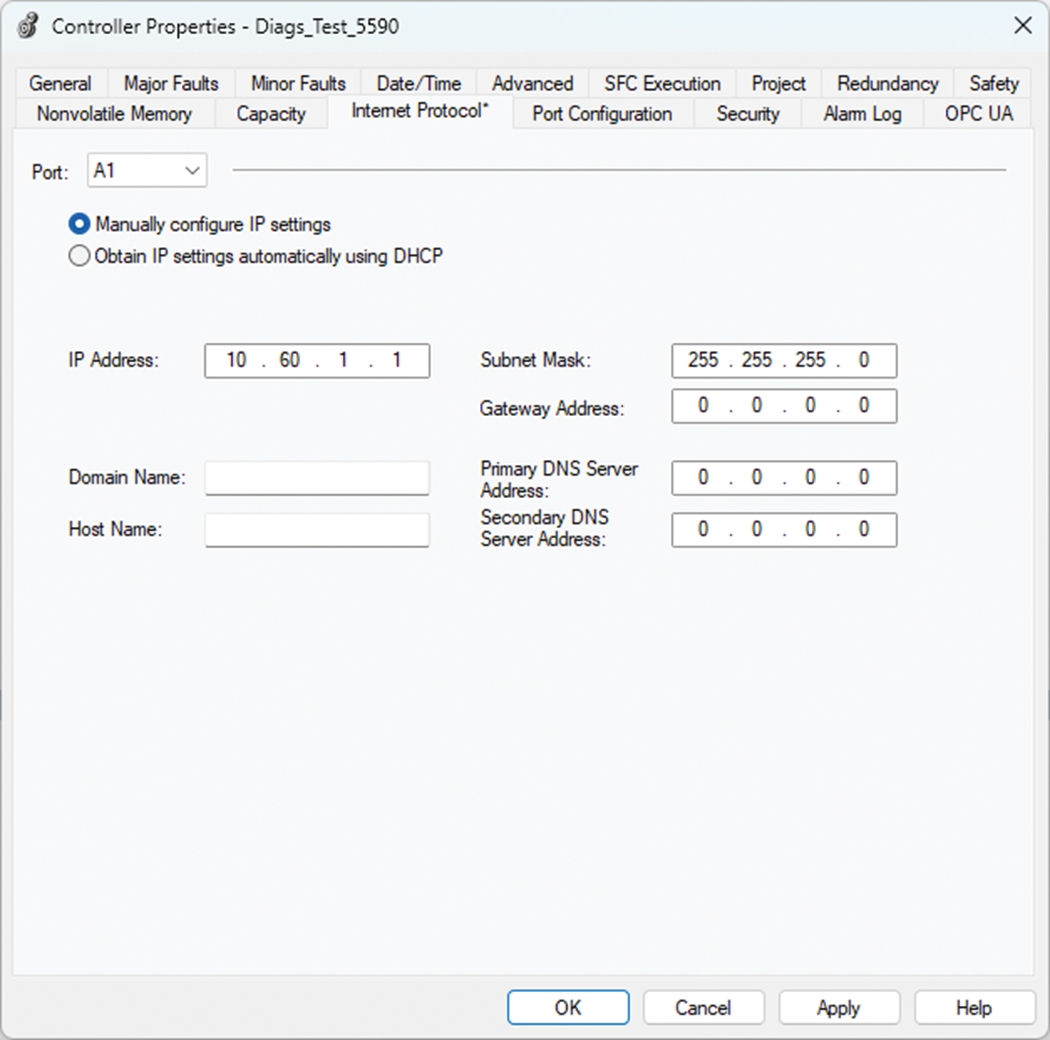Switch to the OPC UA tab

[x=978, y=114]
